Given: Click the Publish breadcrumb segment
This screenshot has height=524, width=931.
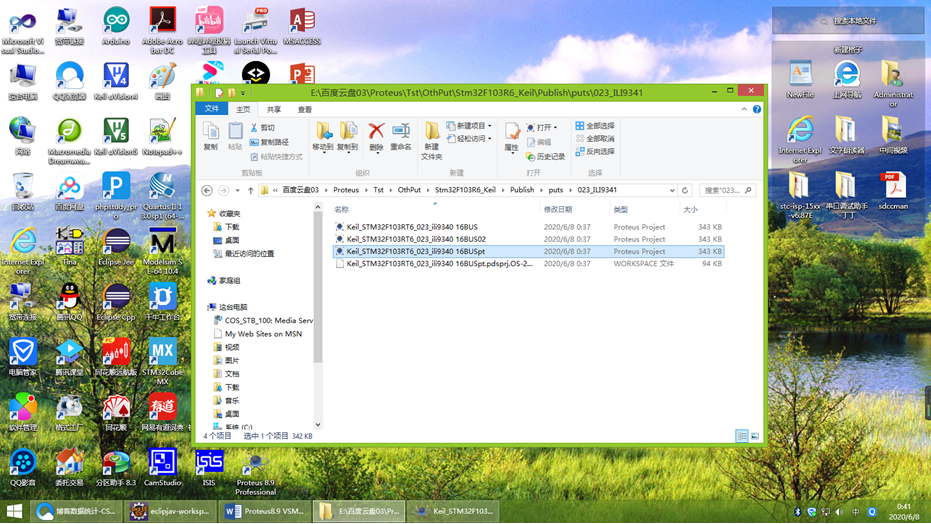Looking at the screenshot, I should pyautogui.click(x=522, y=190).
